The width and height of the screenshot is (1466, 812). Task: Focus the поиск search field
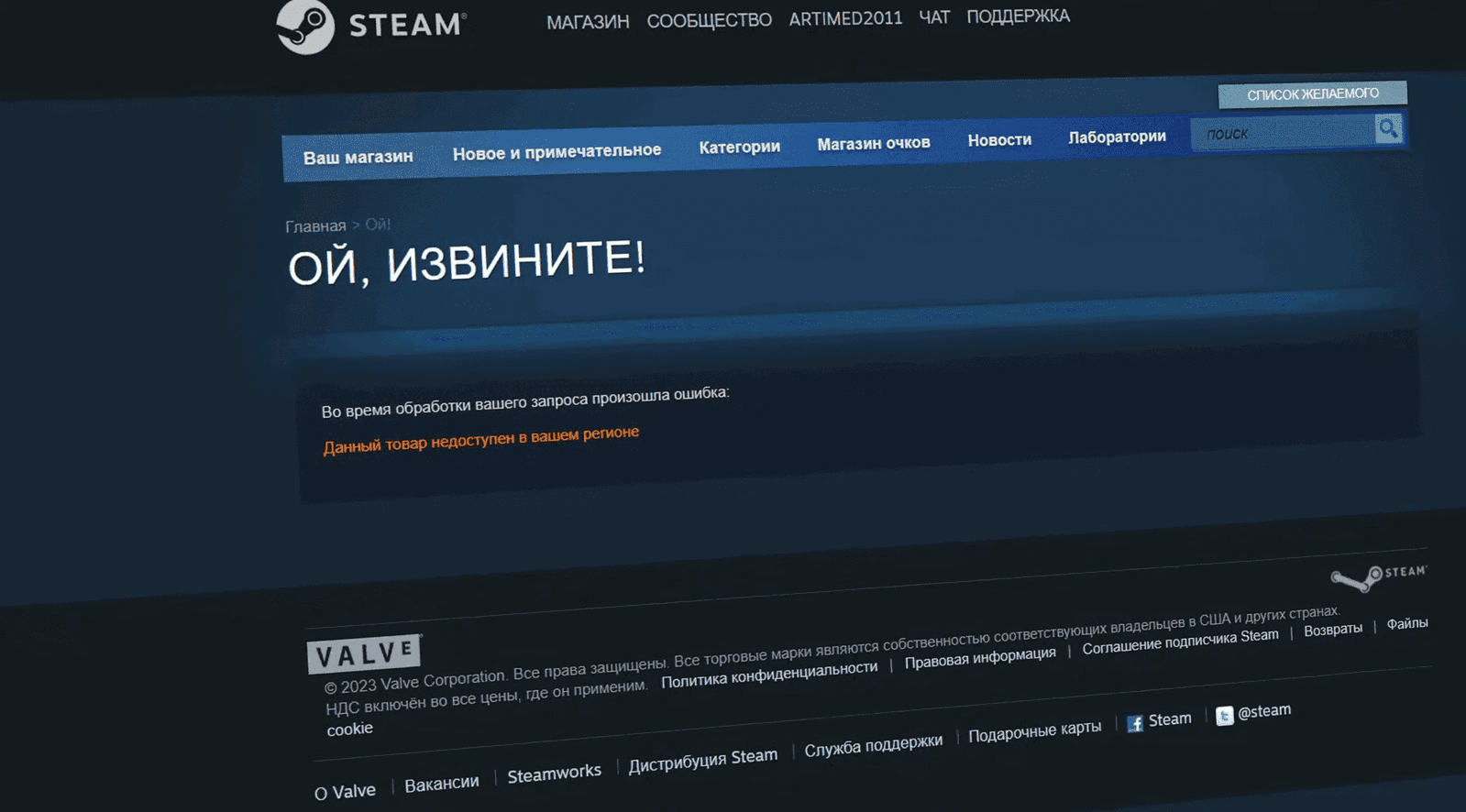(1283, 133)
